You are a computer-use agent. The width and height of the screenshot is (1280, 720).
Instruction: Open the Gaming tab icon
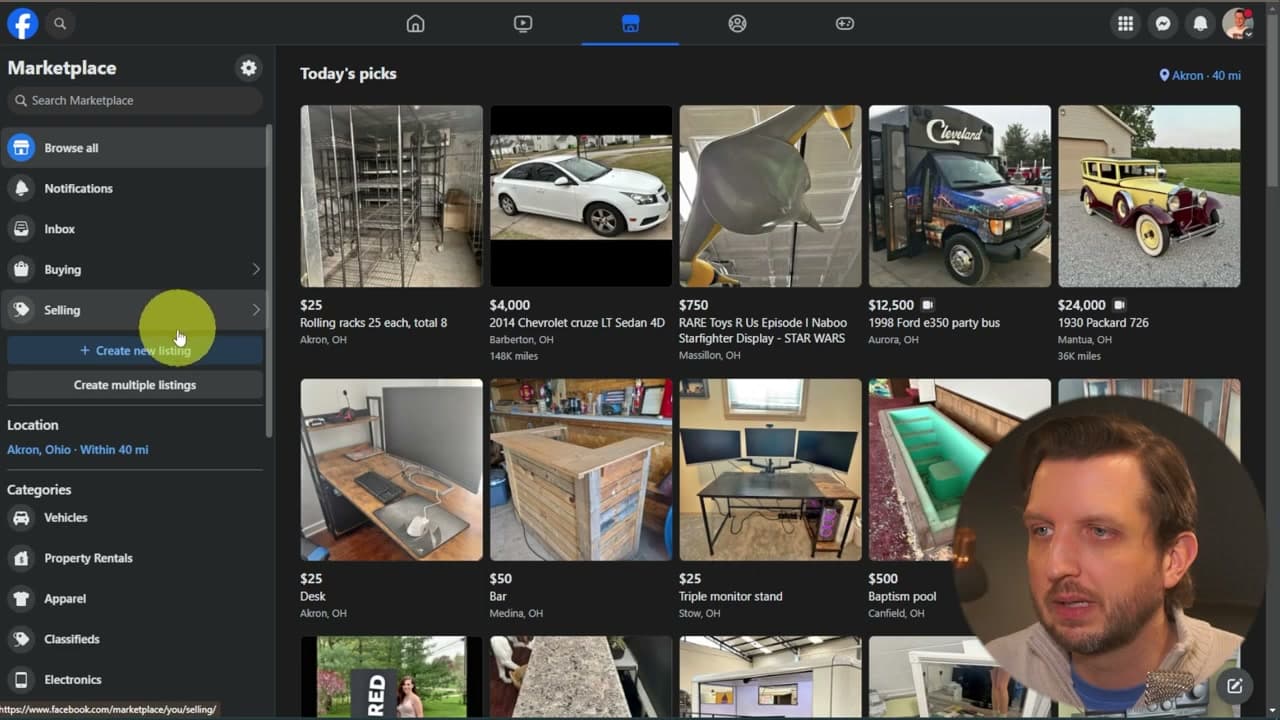click(x=845, y=23)
